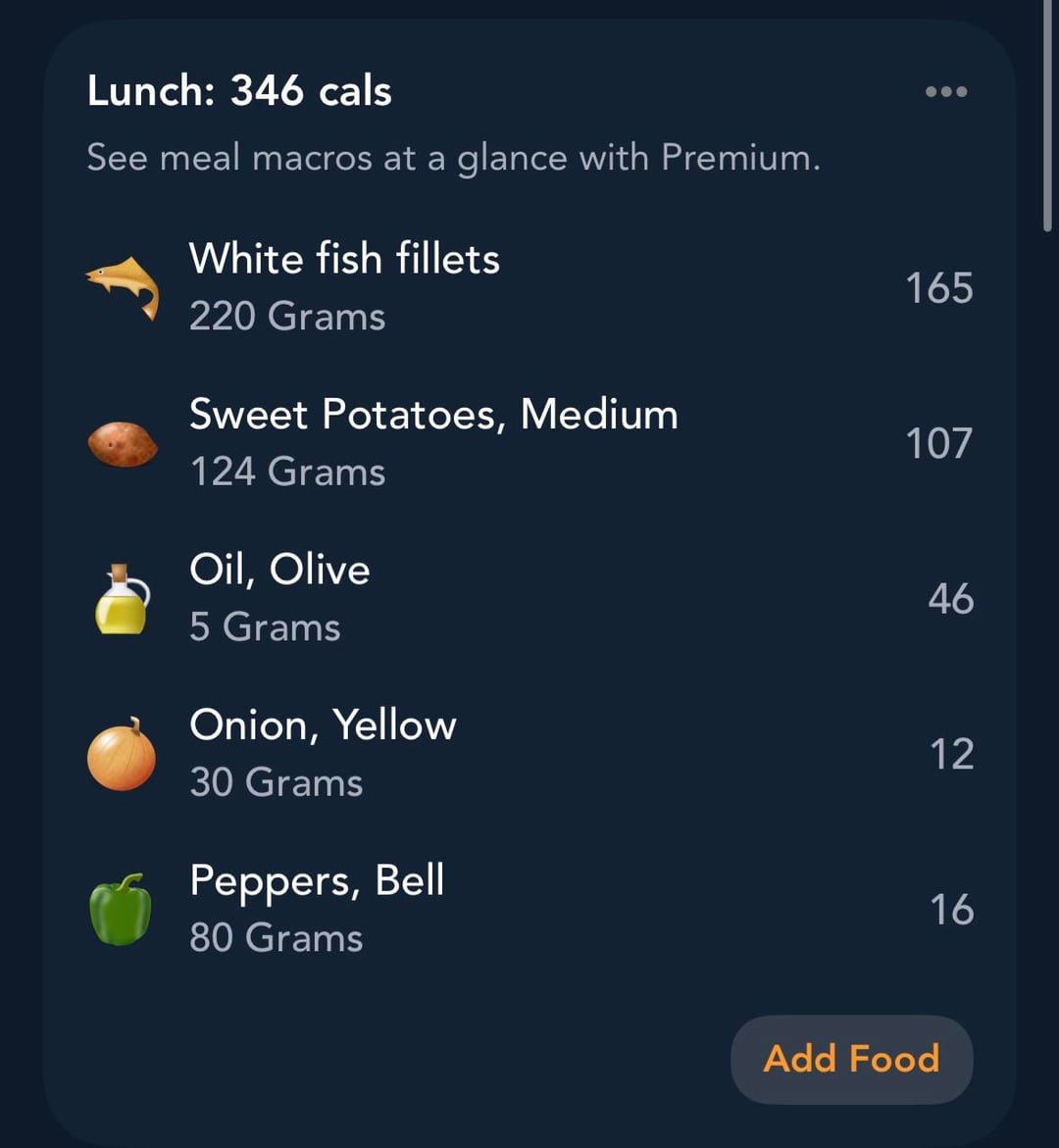Tap the green bell pepper icon
The height and width of the screenshot is (1148, 1059).
(x=121, y=910)
